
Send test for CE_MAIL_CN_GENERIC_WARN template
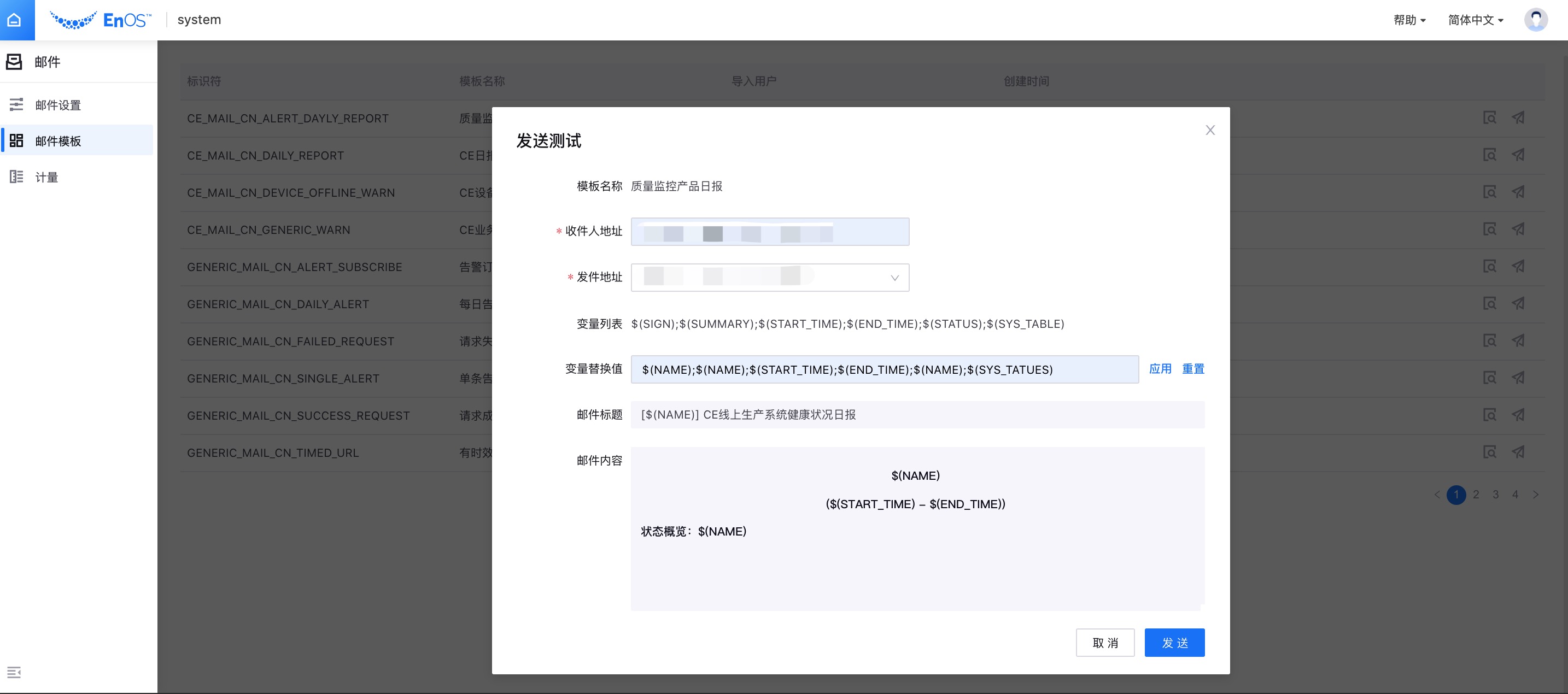pyautogui.click(x=1518, y=230)
